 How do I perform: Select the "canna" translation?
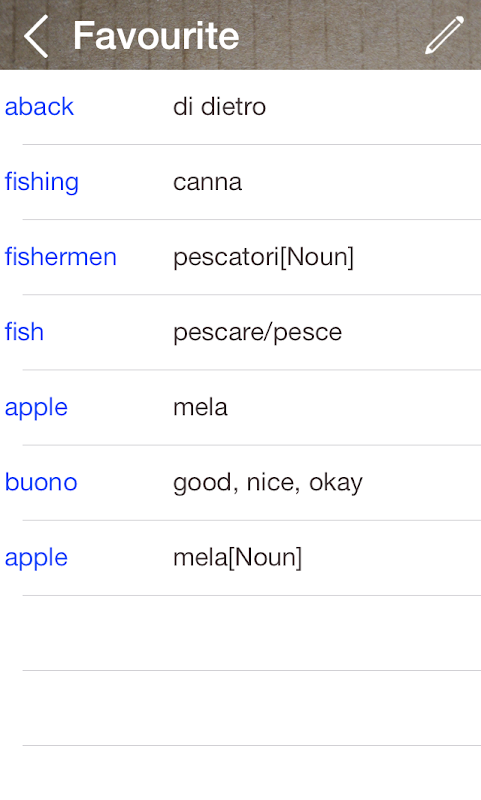(208, 183)
